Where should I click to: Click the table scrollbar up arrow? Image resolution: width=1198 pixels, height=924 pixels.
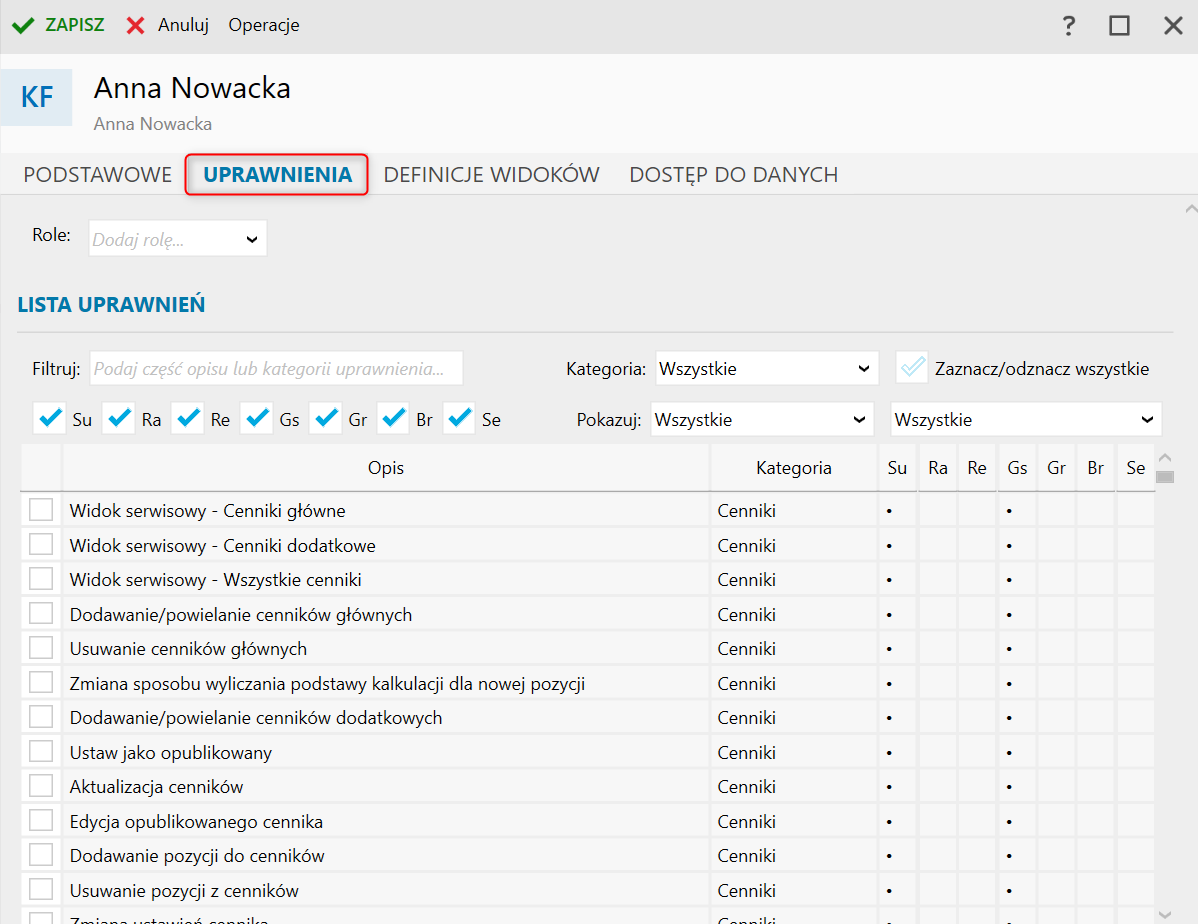point(1164,457)
